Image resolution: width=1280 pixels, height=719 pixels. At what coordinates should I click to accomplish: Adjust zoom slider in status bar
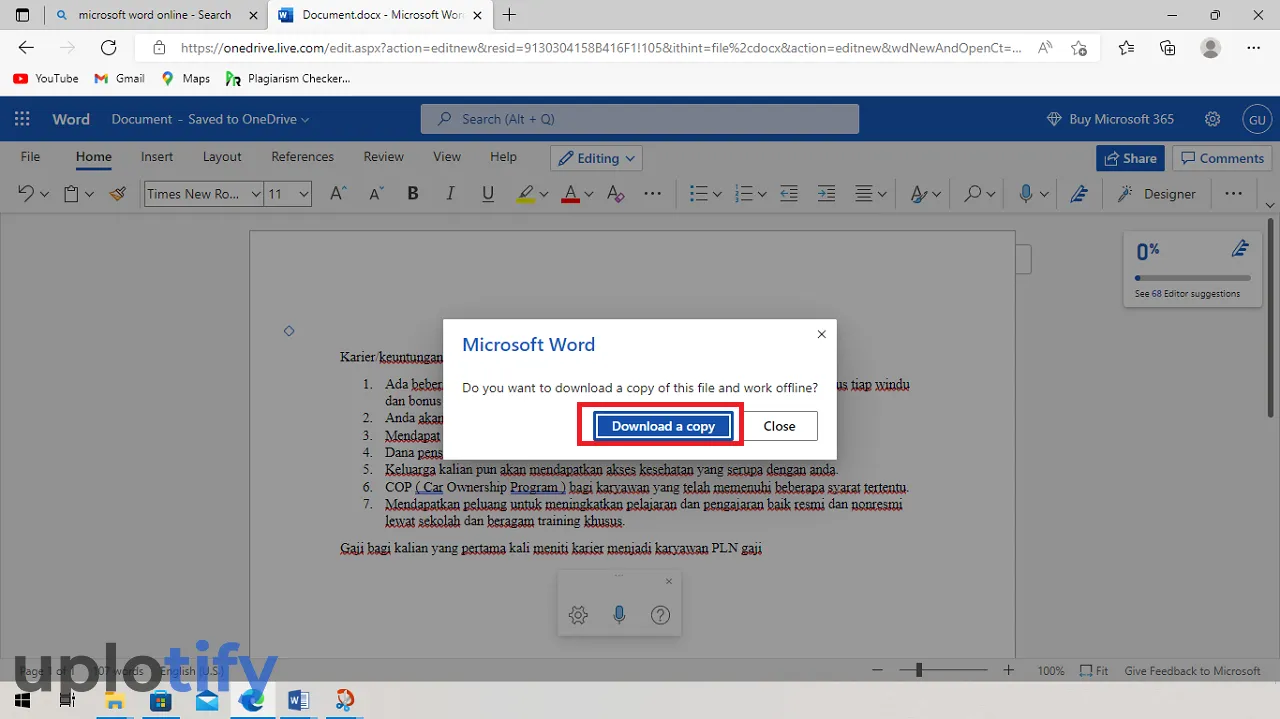pos(919,671)
